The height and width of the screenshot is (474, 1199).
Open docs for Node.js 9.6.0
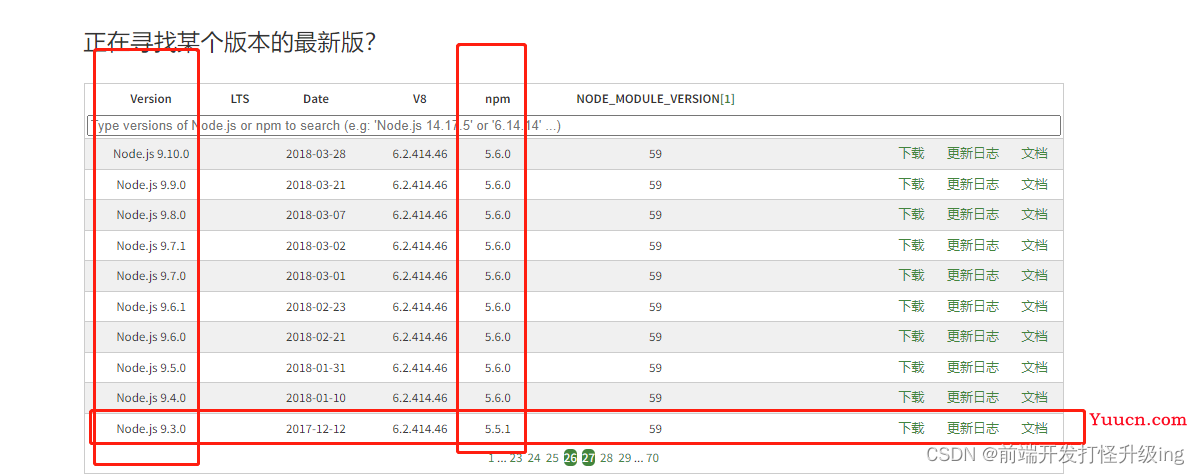point(1035,336)
